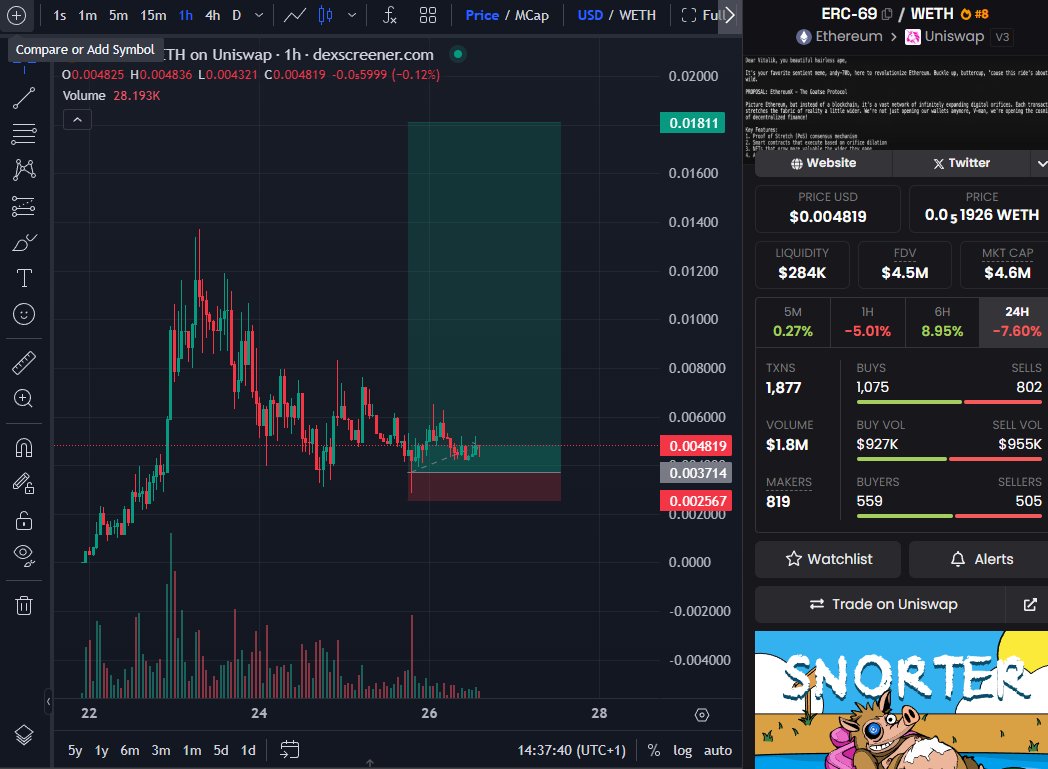Select the Text annotation tool
This screenshot has height=769, width=1048.
click(24, 278)
